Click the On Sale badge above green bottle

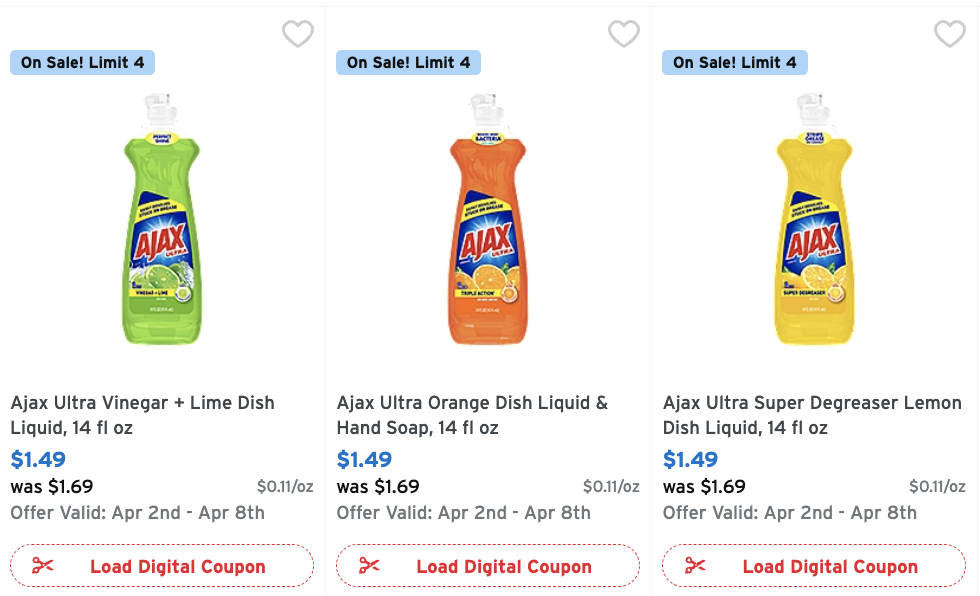coord(82,62)
